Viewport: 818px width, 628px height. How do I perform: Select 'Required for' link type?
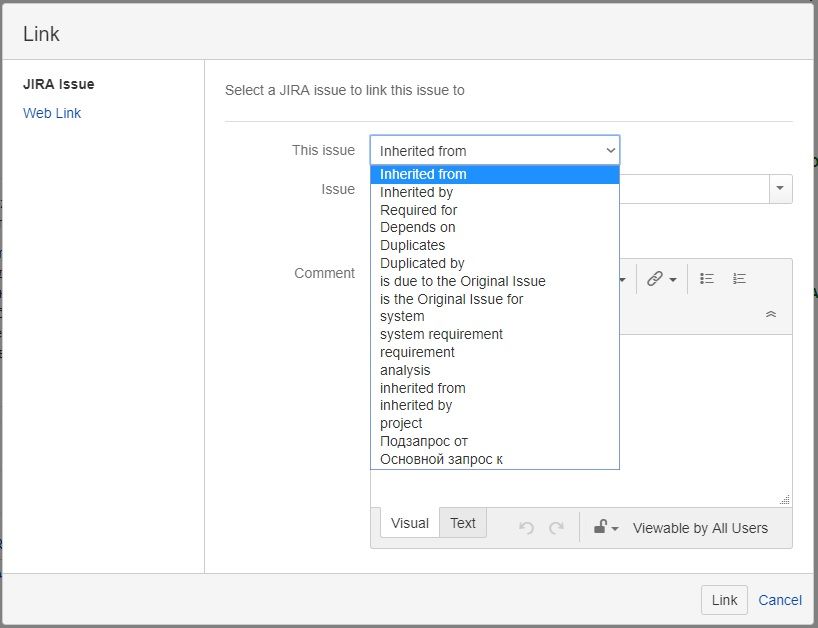[495, 210]
